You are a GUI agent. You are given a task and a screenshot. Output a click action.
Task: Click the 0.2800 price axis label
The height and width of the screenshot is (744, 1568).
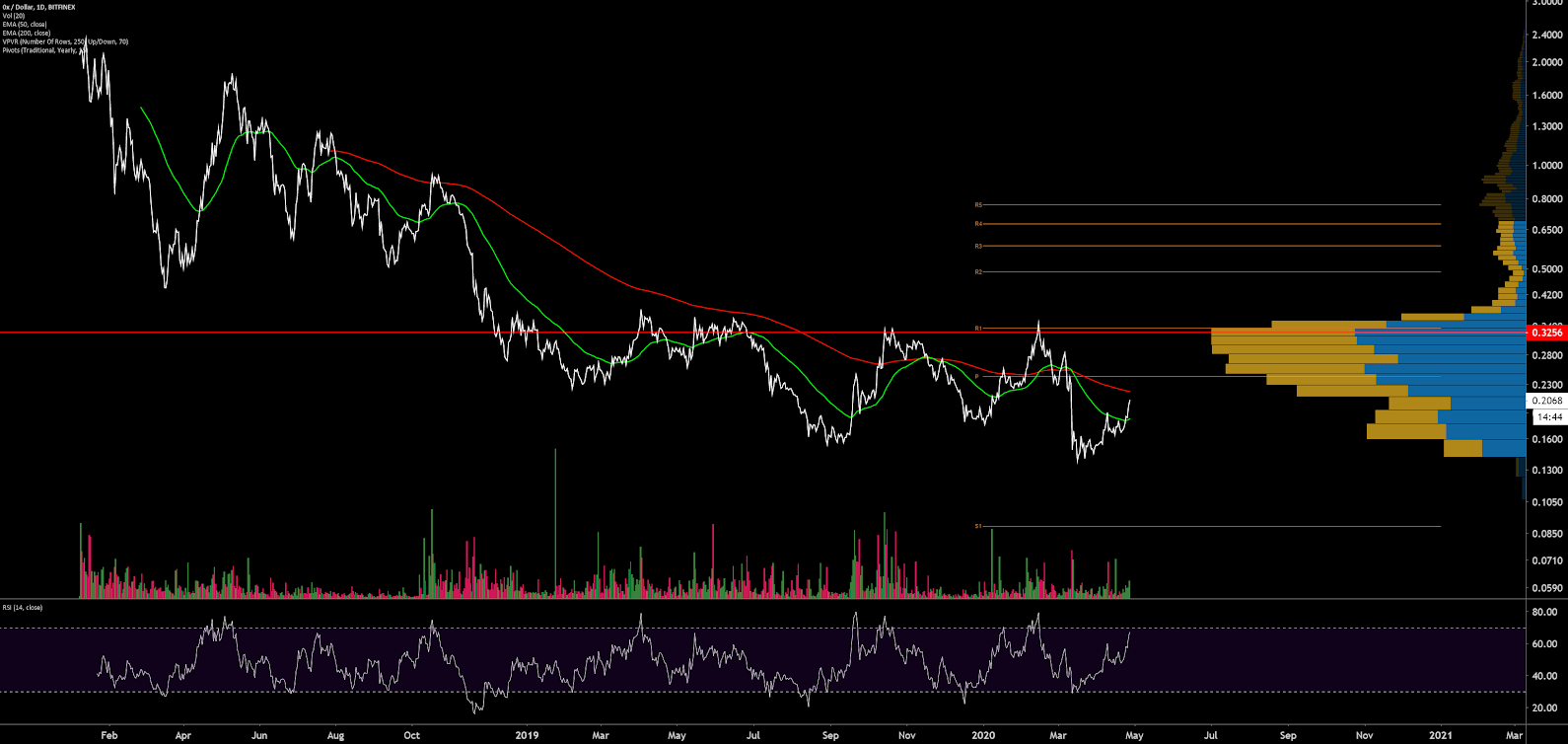[1547, 355]
